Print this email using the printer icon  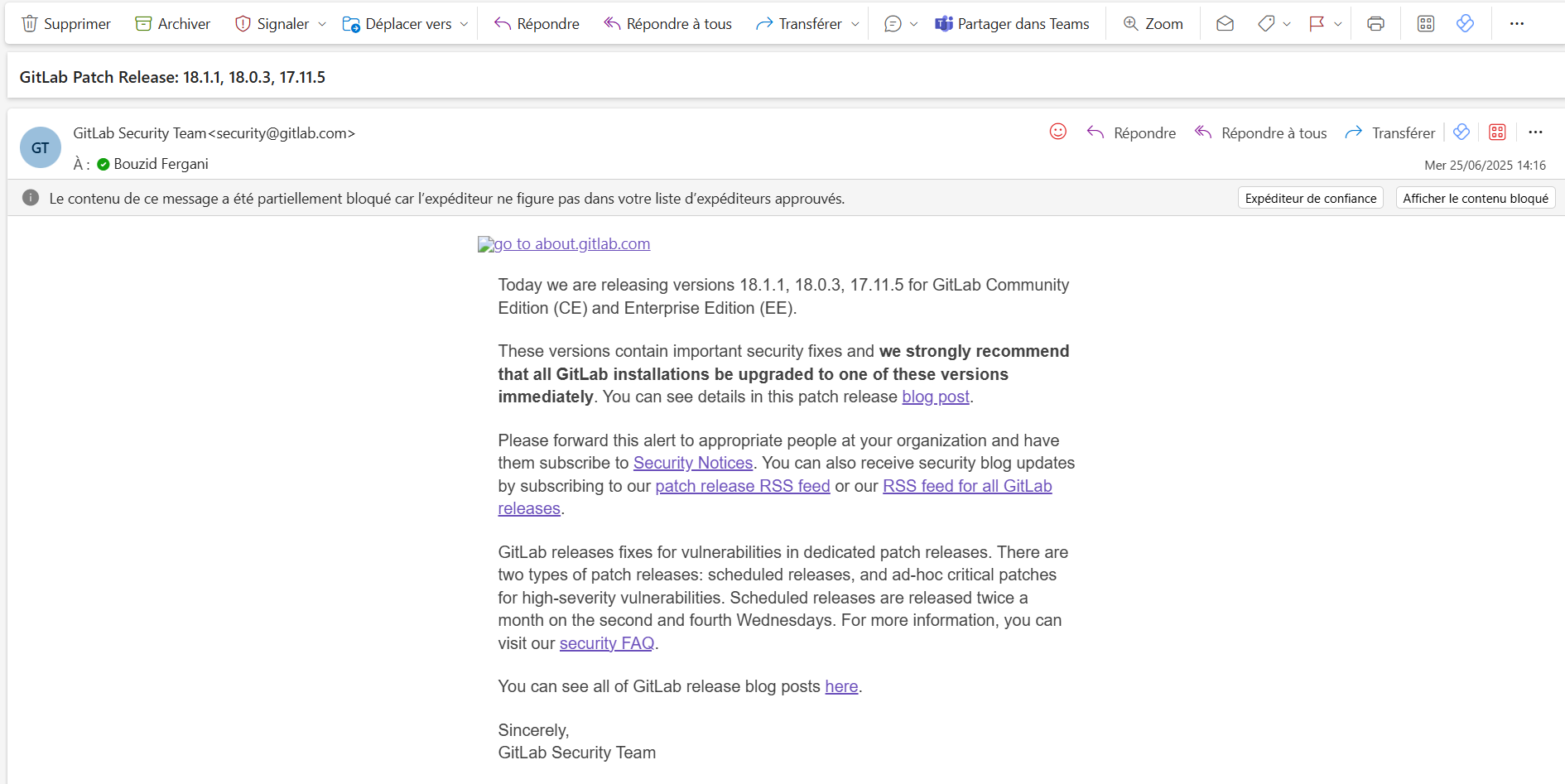1375,24
